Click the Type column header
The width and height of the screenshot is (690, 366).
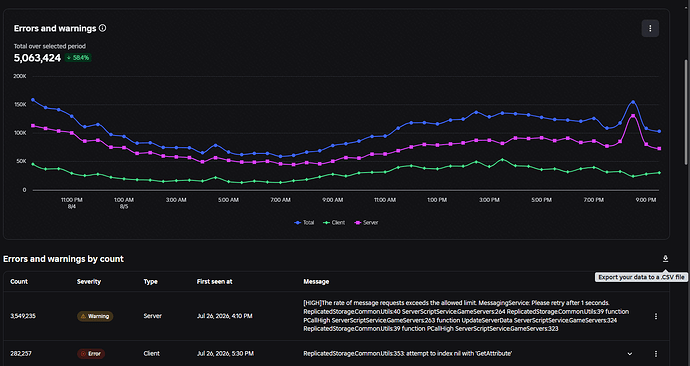150,282
